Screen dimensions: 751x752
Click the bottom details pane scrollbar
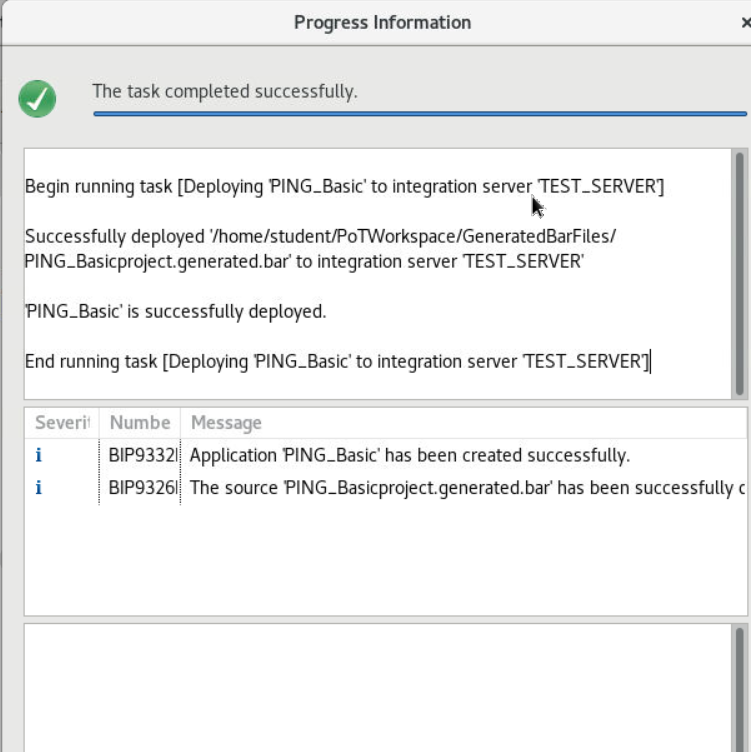tap(739, 688)
